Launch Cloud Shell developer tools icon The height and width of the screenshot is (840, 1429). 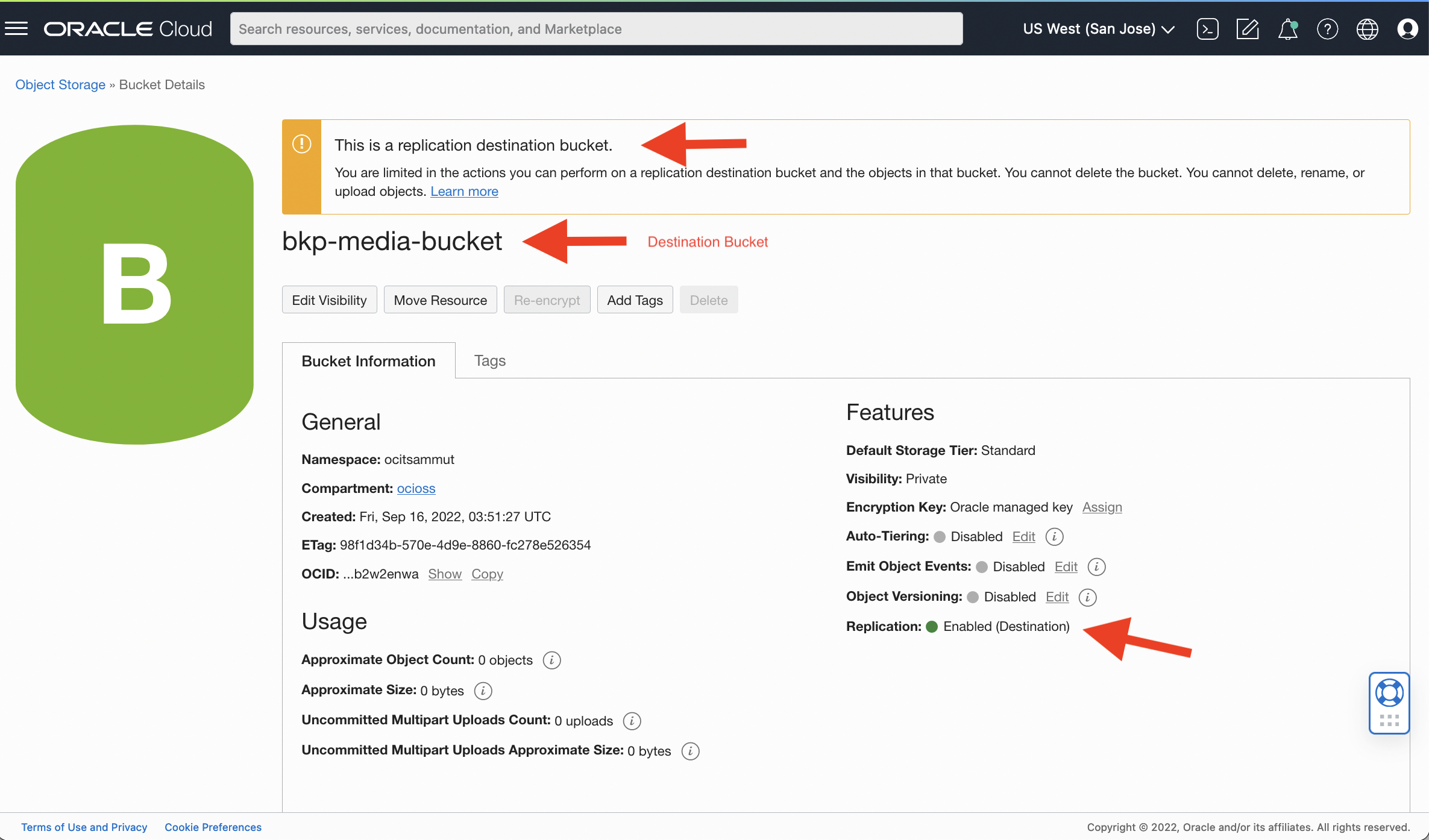pos(1207,28)
